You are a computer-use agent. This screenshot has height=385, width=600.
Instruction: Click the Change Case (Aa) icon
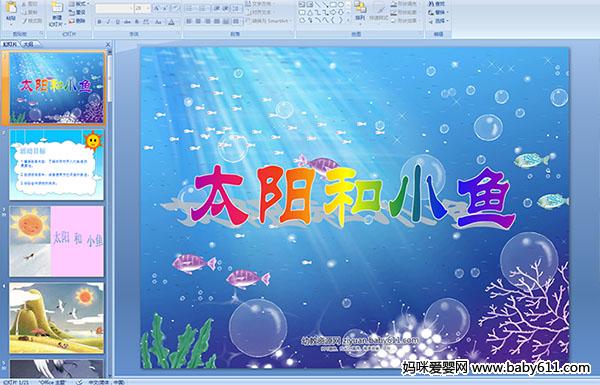[x=158, y=22]
